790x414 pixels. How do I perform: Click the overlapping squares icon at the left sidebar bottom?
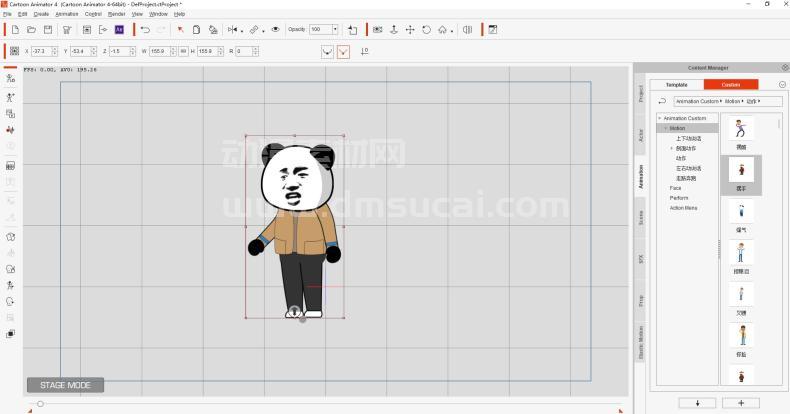click(10, 334)
